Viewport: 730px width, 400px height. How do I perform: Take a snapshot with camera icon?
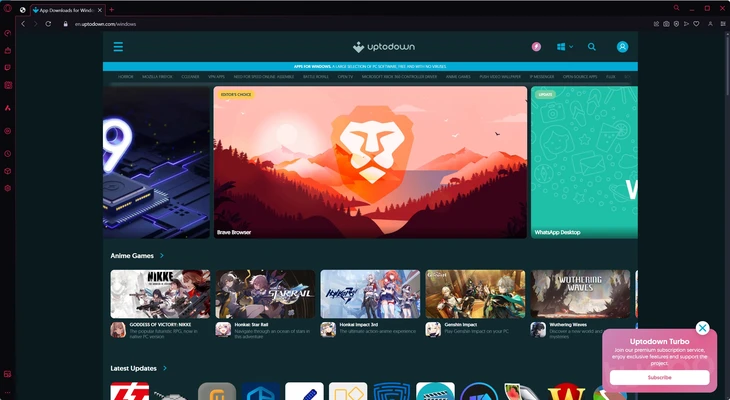tap(666, 24)
